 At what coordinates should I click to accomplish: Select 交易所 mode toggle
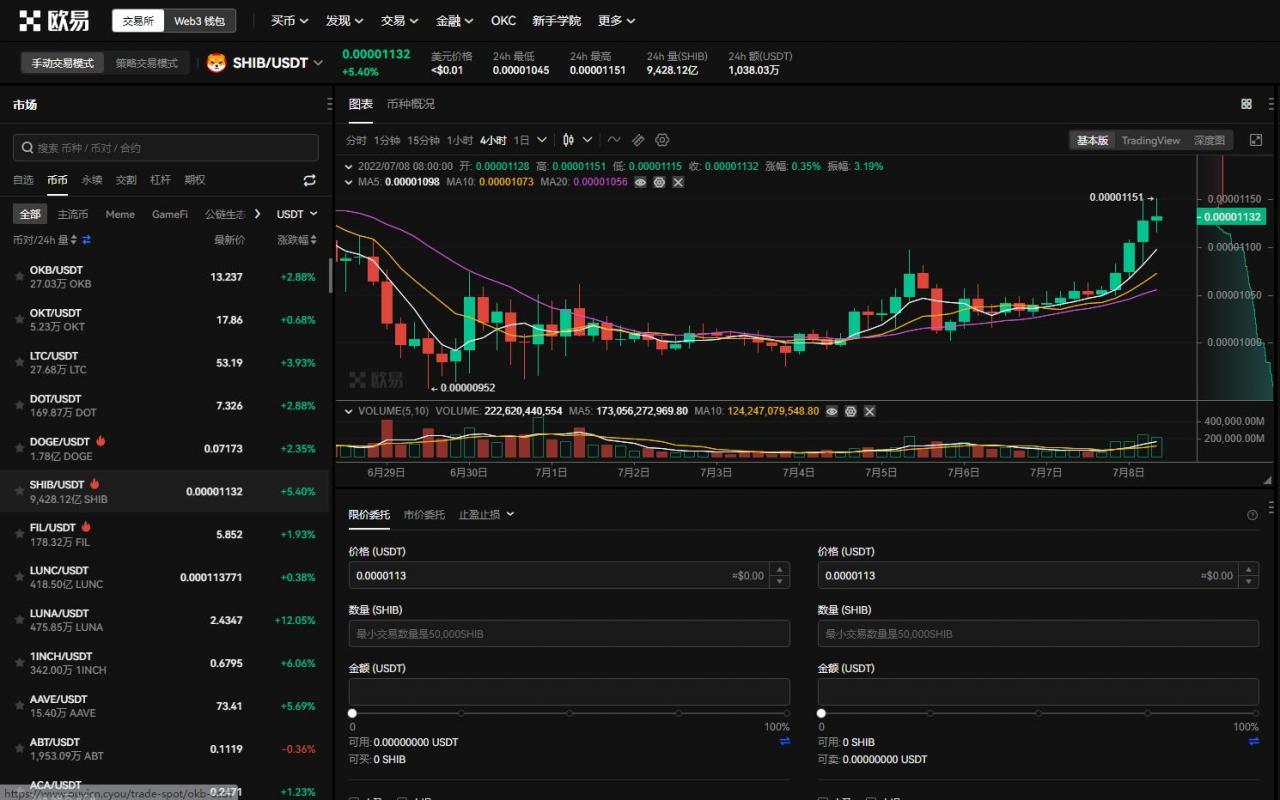click(138, 20)
